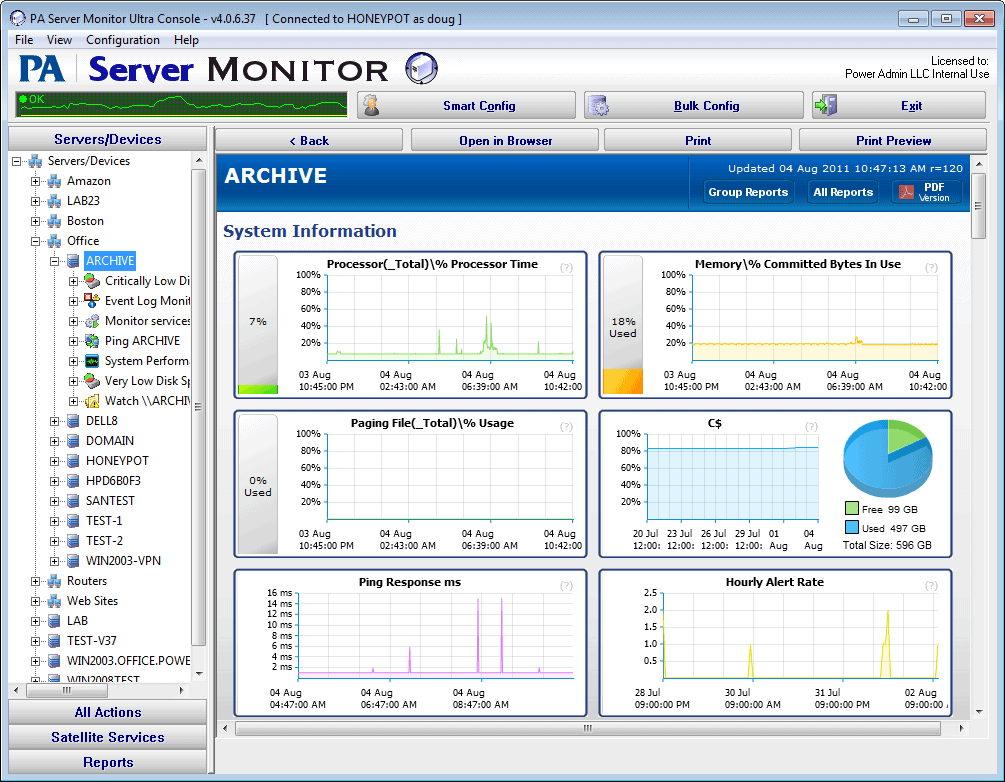This screenshot has width=1005, height=782.
Task: Click the report vertical scrollbar thumb
Action: [x=979, y=206]
